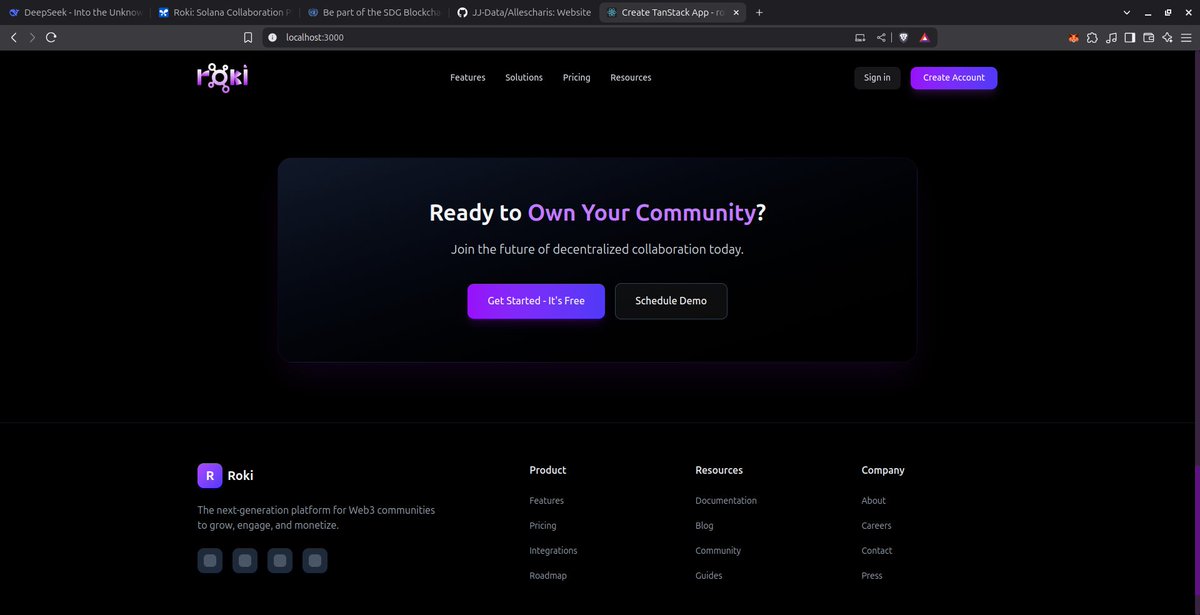1200x615 pixels.
Task: Switch to the DeepSeek tab
Action: tap(75, 12)
